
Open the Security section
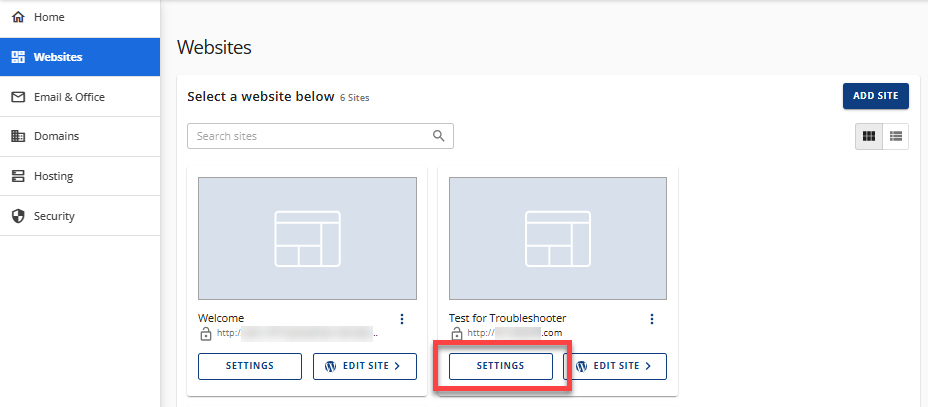(x=80, y=216)
